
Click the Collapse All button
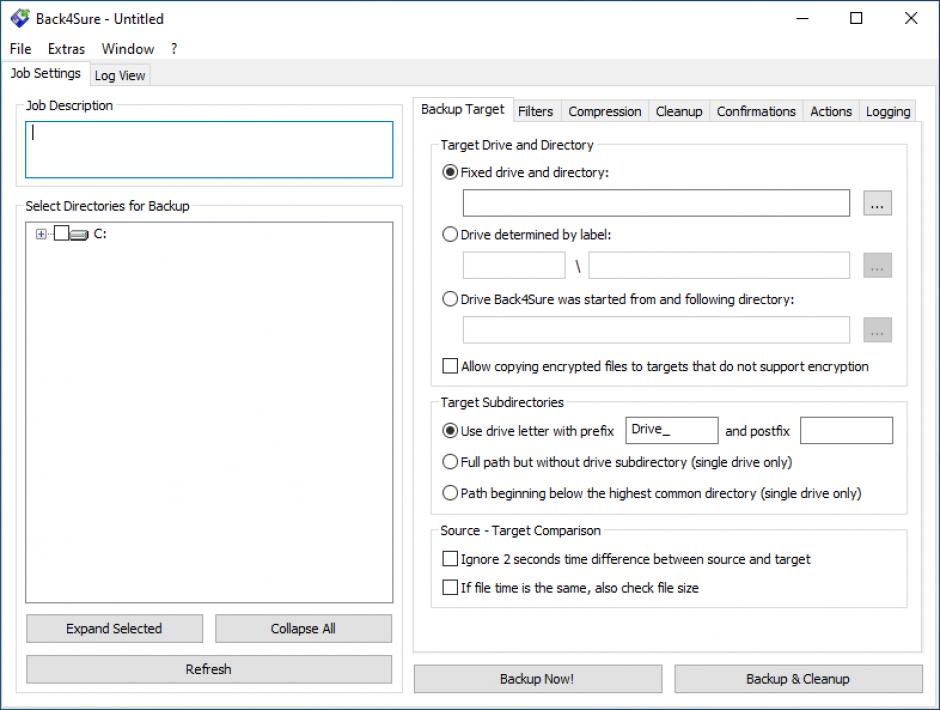303,628
